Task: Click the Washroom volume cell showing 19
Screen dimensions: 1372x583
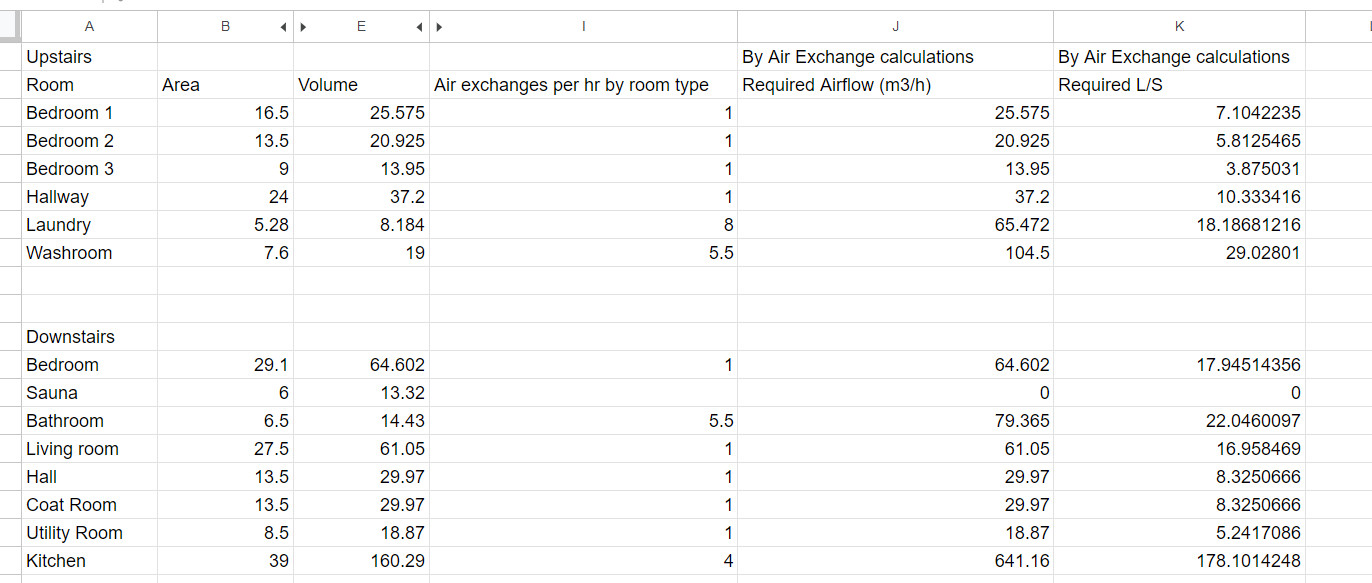Action: pos(361,253)
